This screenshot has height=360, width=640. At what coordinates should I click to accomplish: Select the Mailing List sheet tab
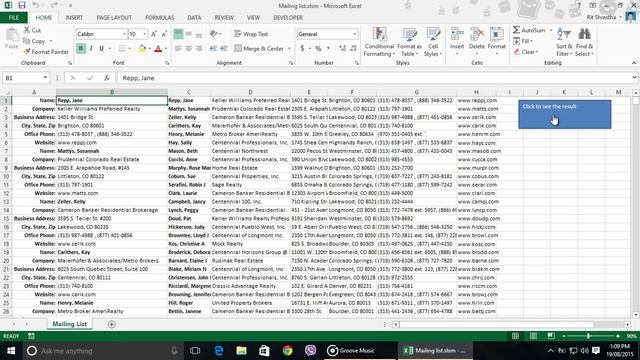(x=70, y=324)
